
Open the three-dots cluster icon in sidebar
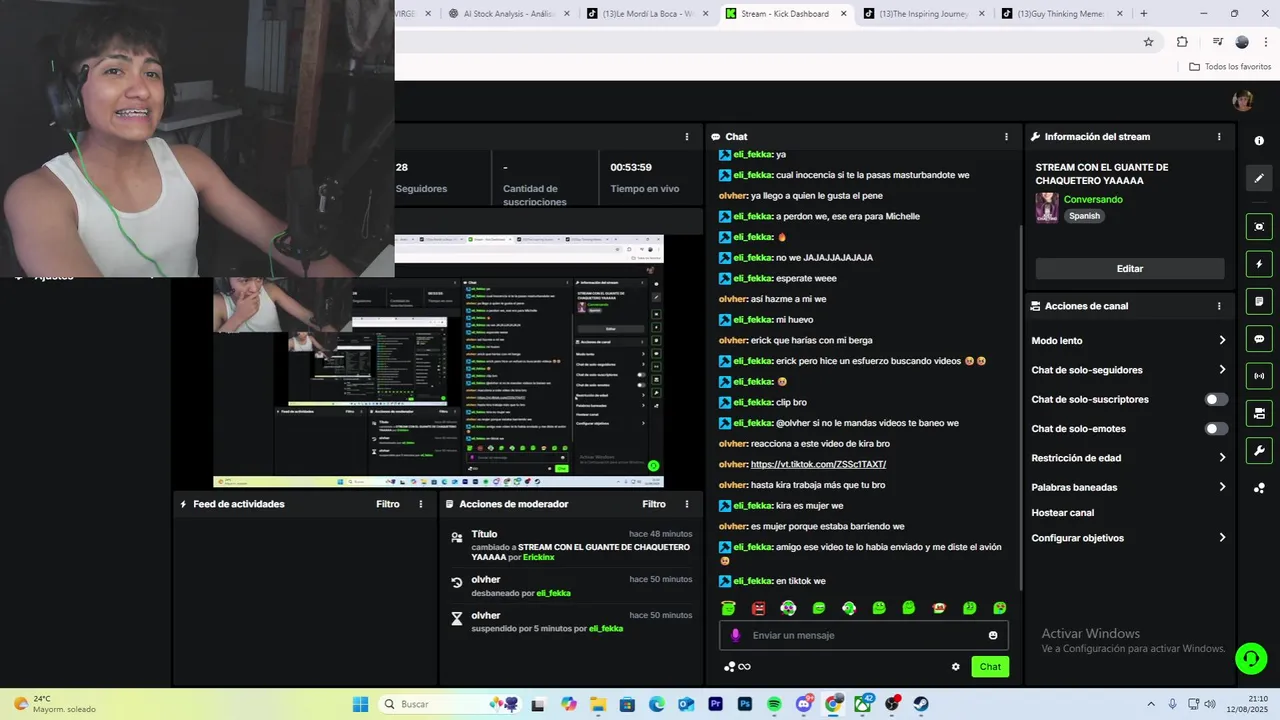1259,488
